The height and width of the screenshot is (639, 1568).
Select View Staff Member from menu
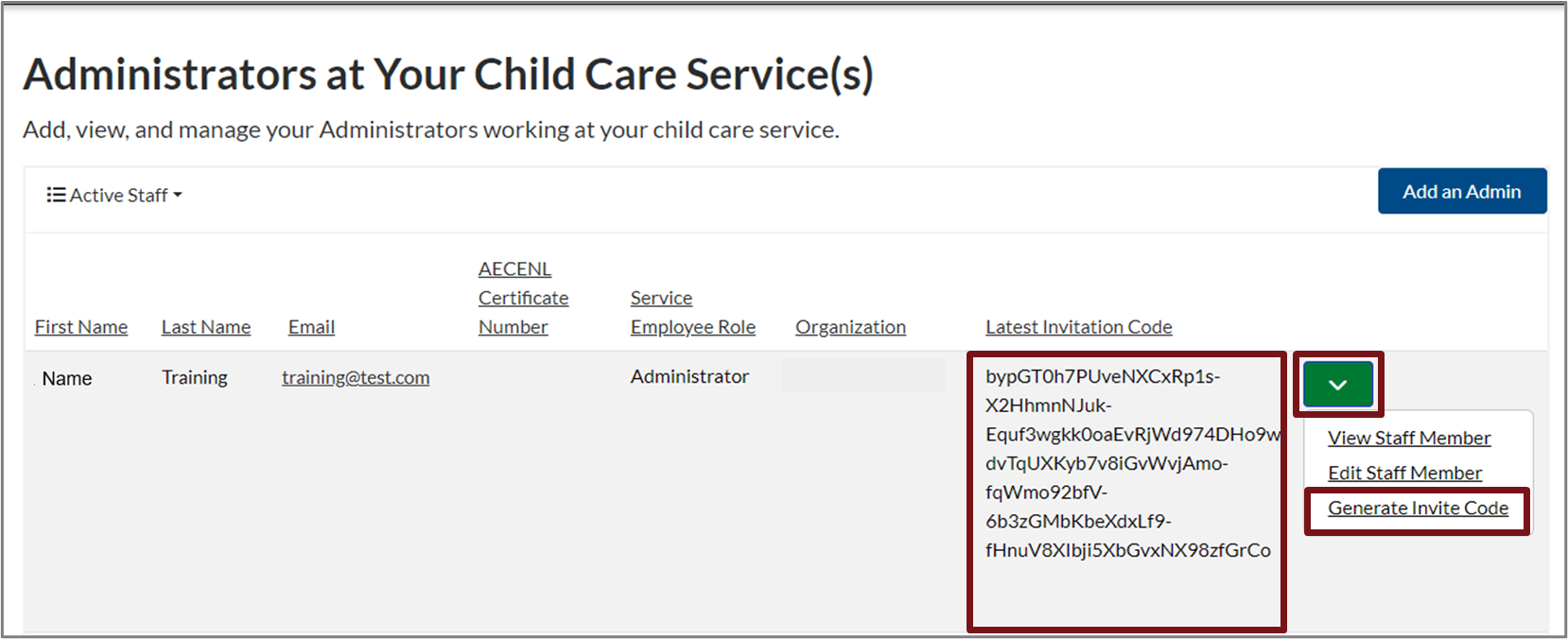coord(1408,439)
